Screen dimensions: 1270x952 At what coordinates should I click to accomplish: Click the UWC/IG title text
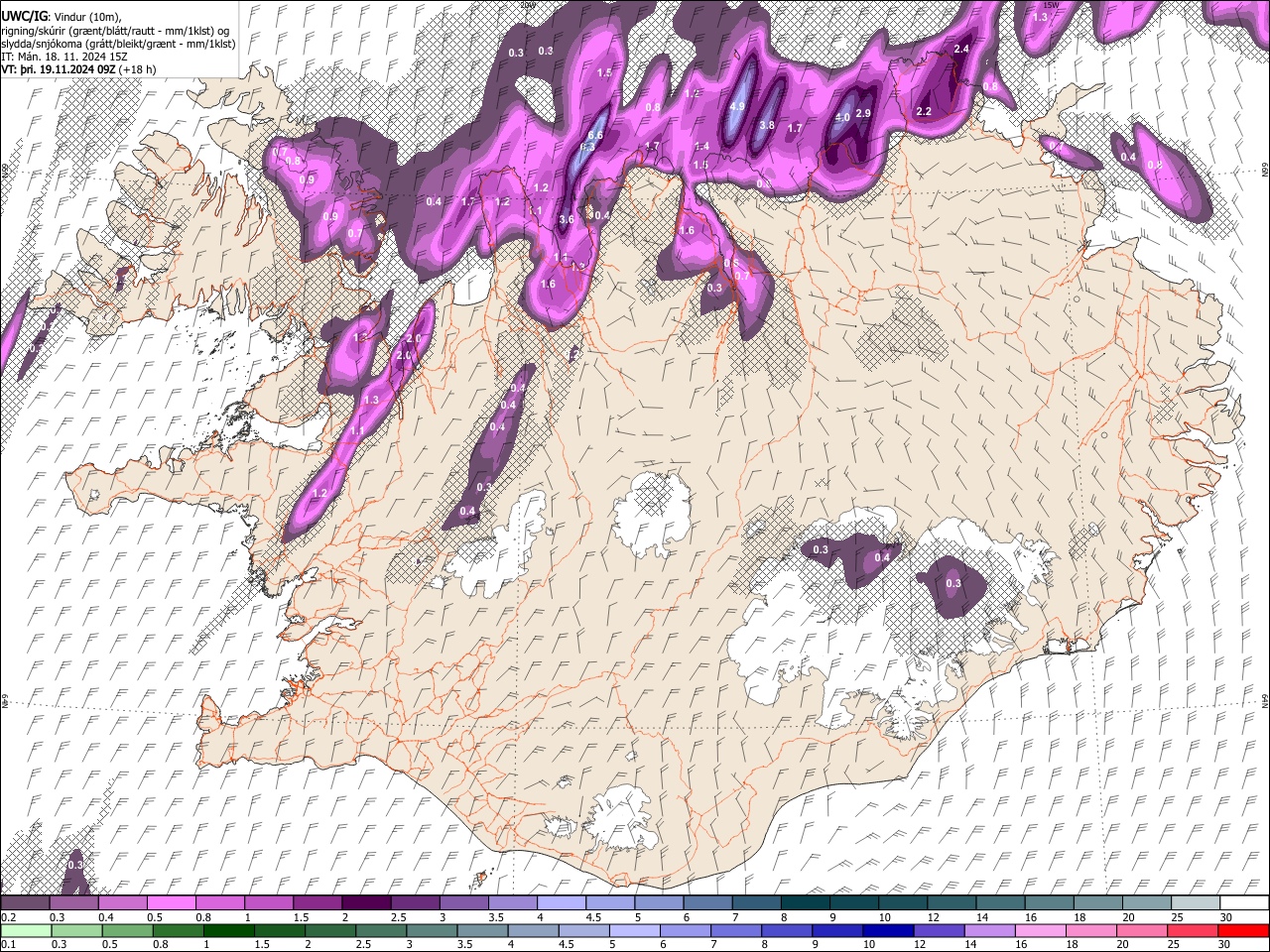pyautogui.click(x=24, y=17)
